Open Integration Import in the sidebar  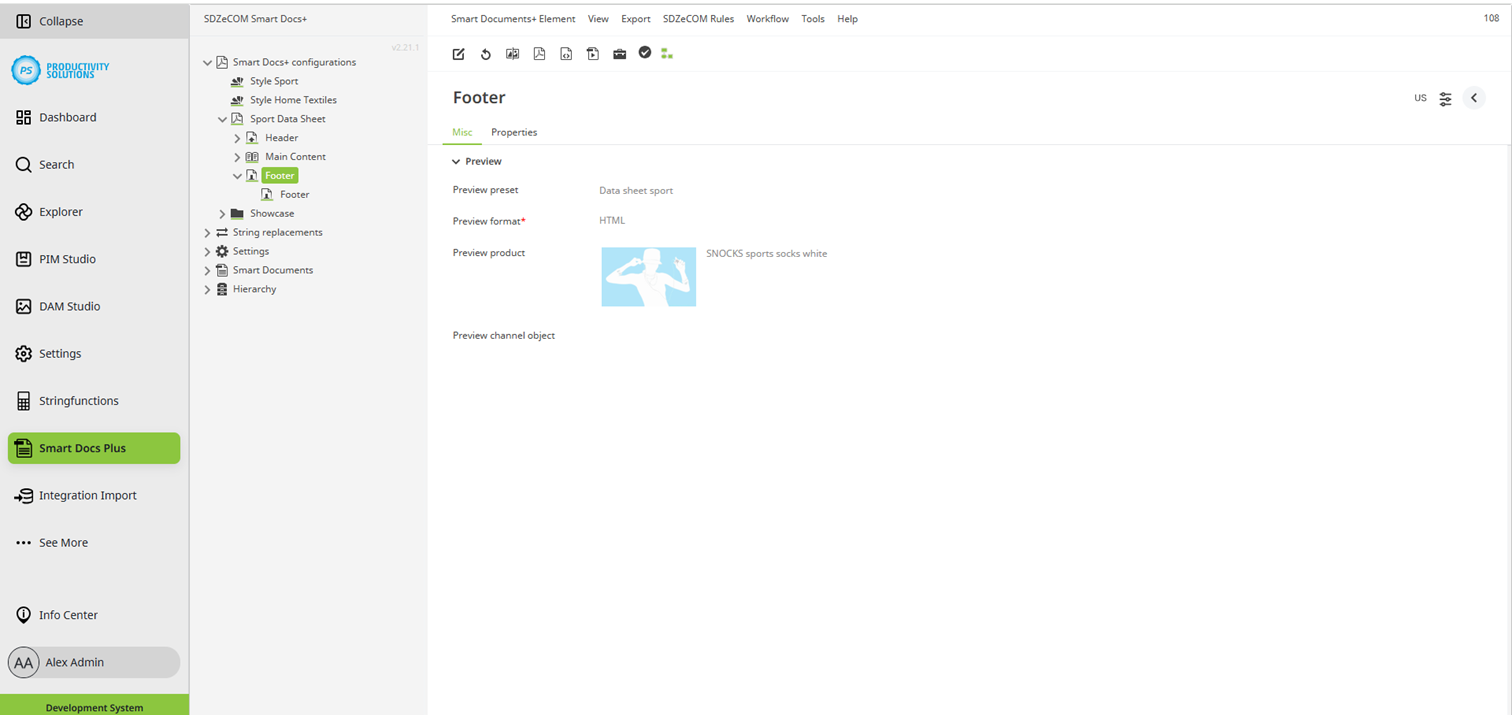click(x=94, y=495)
